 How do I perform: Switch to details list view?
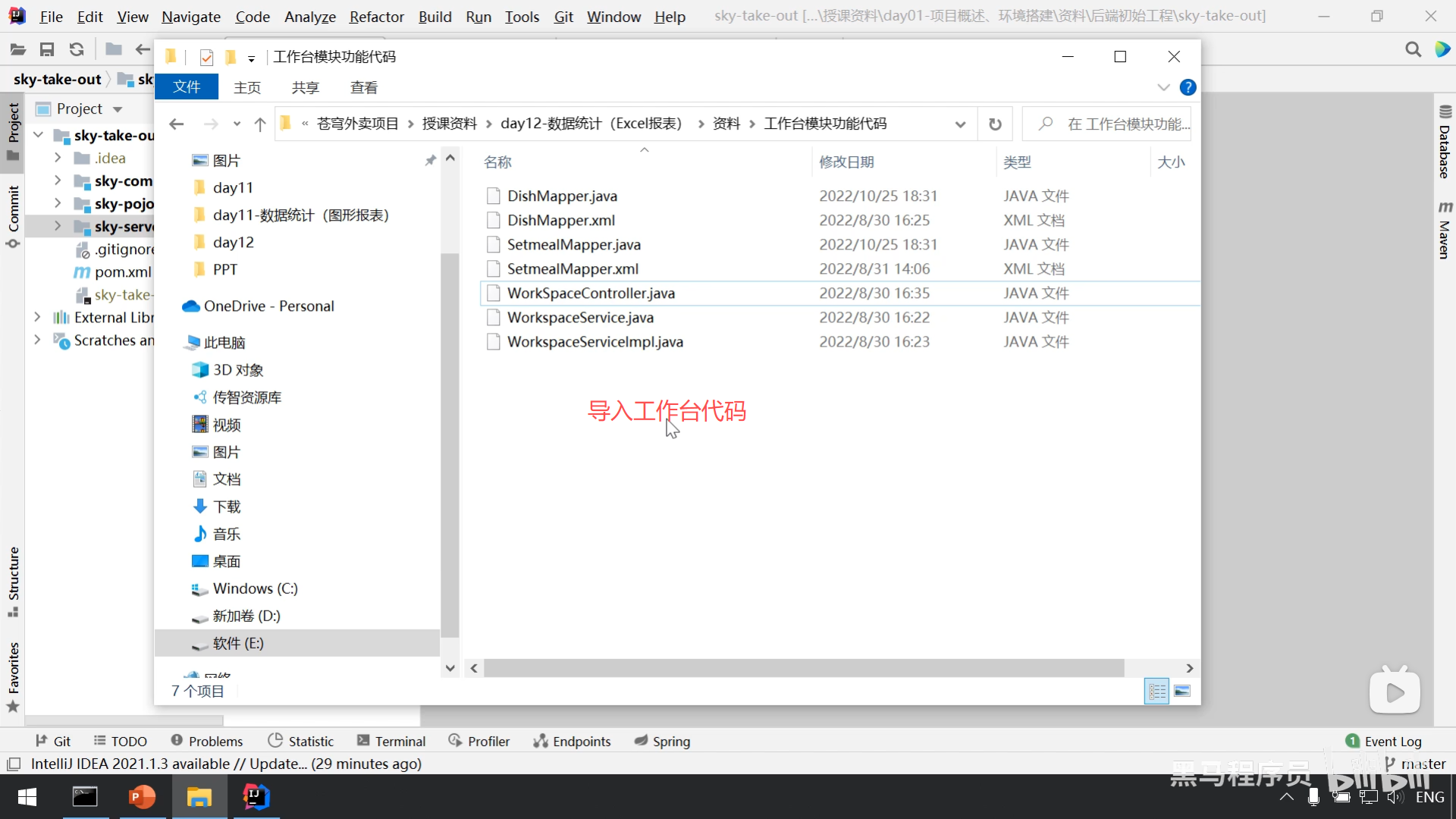coord(1157,691)
